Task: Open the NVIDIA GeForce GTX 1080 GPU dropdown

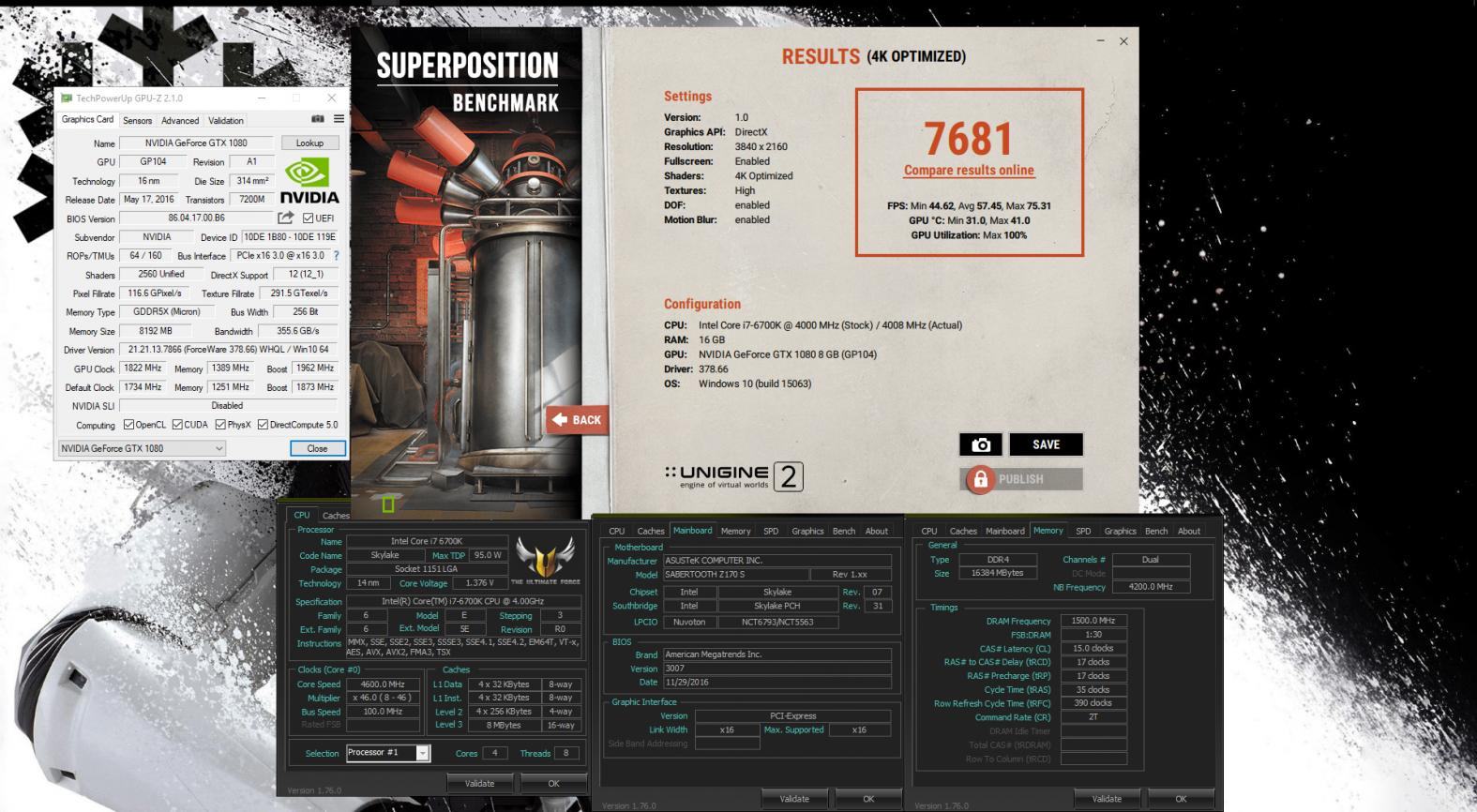Action: pos(143,448)
